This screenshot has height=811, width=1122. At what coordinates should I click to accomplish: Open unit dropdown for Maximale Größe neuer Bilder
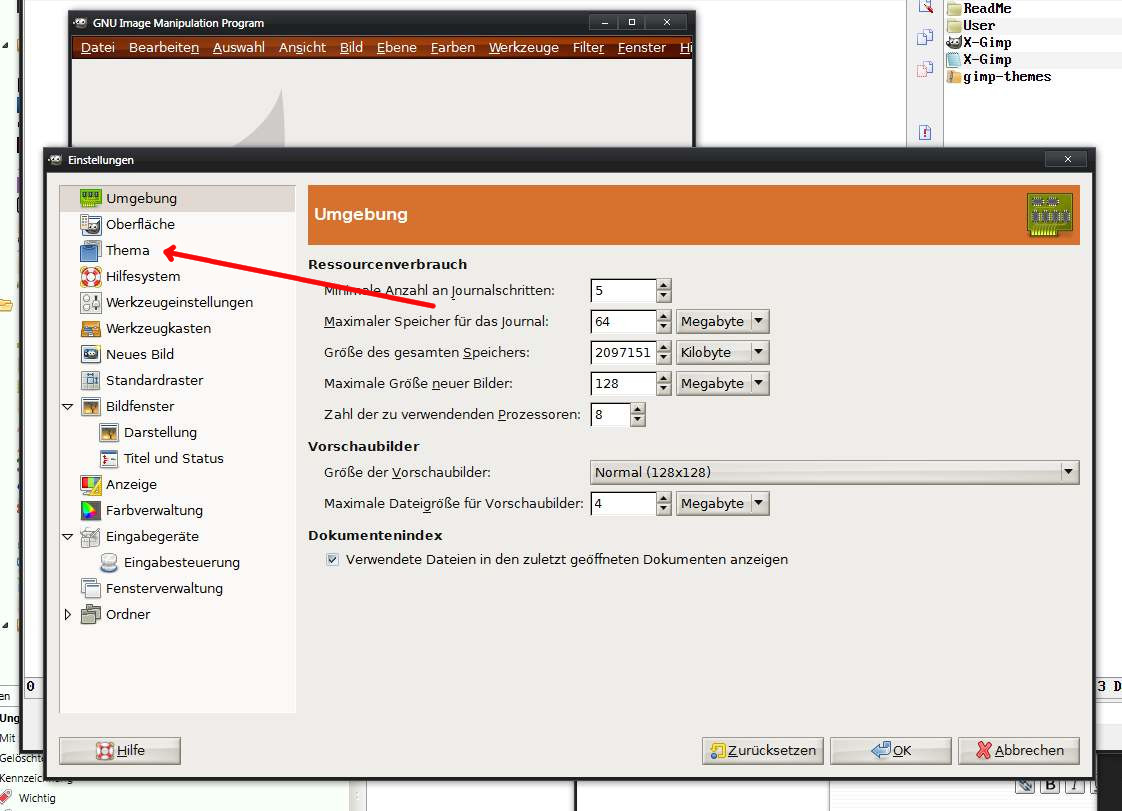tap(723, 384)
